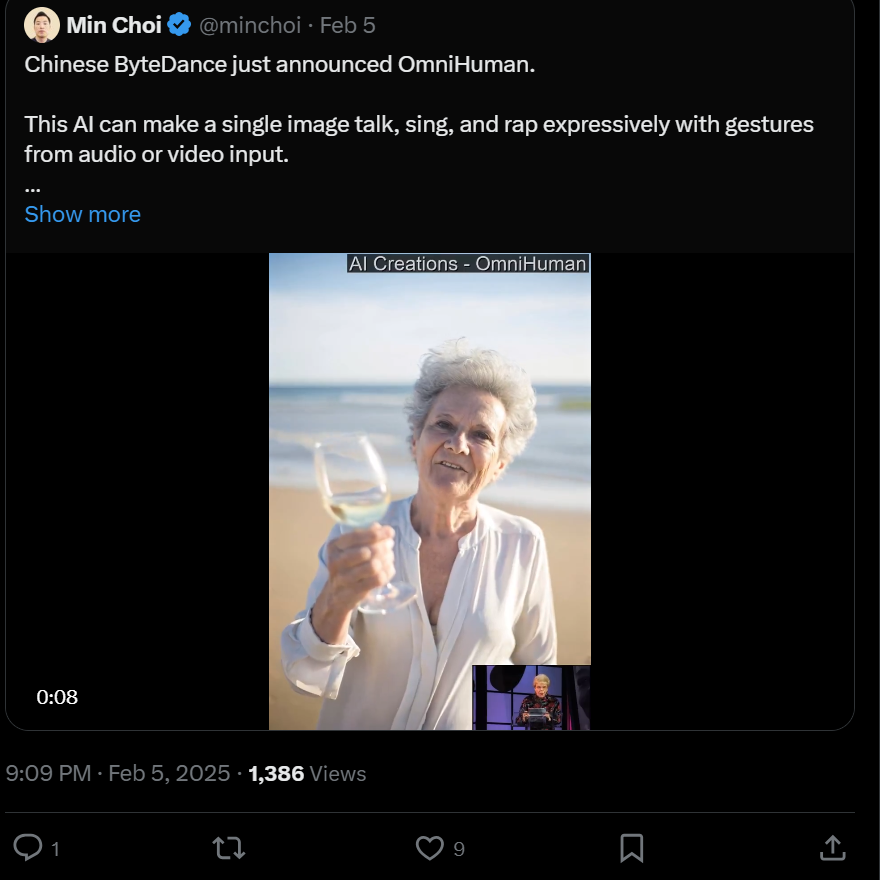Click the reply speech bubble icon

click(28, 848)
